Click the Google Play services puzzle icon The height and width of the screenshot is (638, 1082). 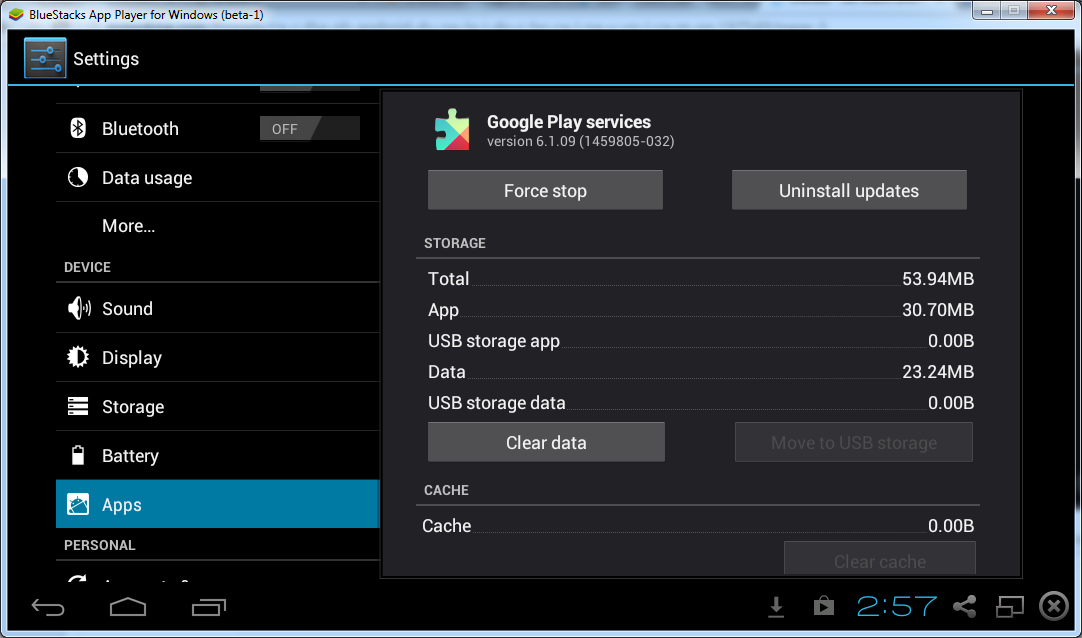pyautogui.click(x=452, y=130)
